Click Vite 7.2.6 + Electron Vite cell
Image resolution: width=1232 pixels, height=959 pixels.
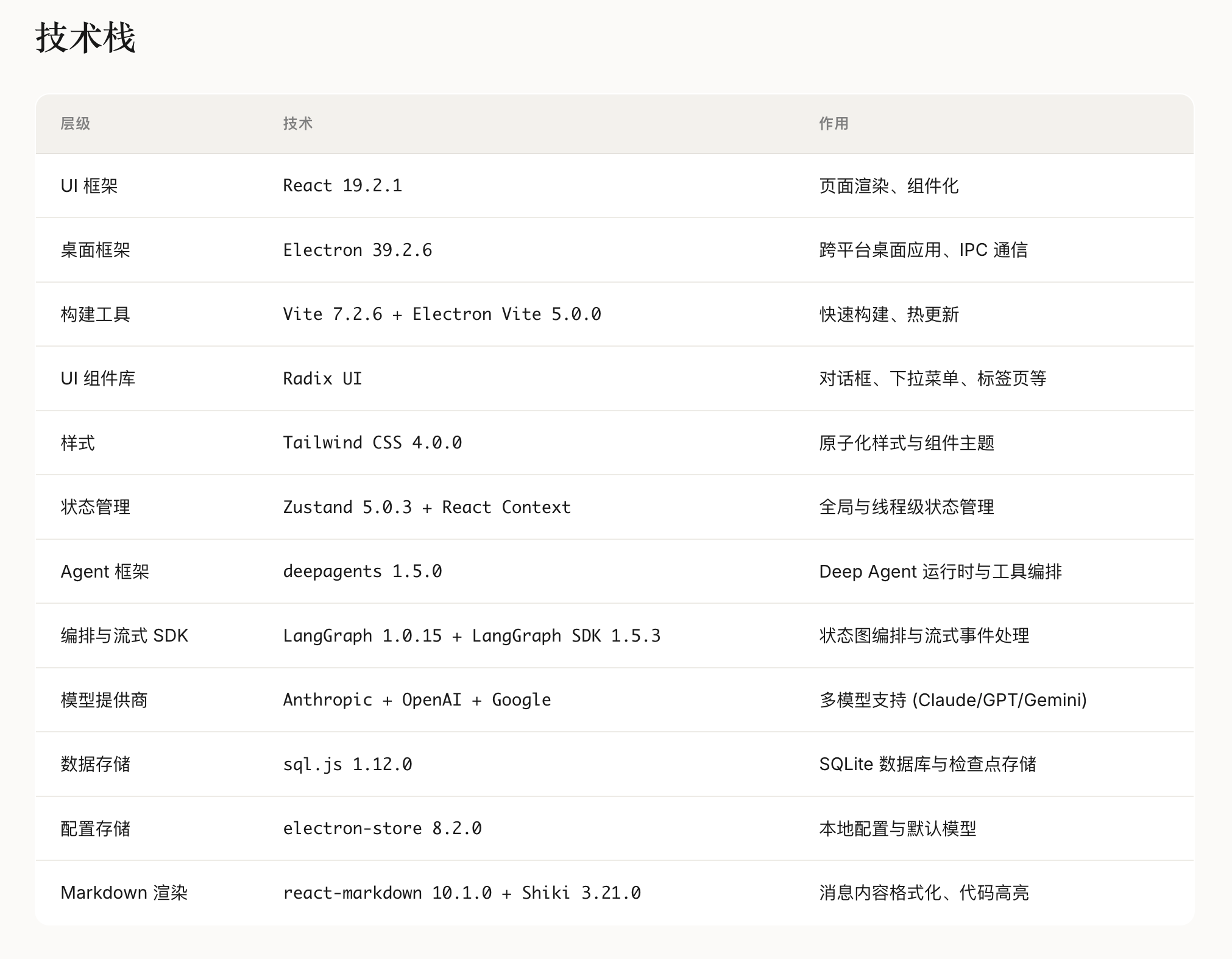(x=442, y=314)
